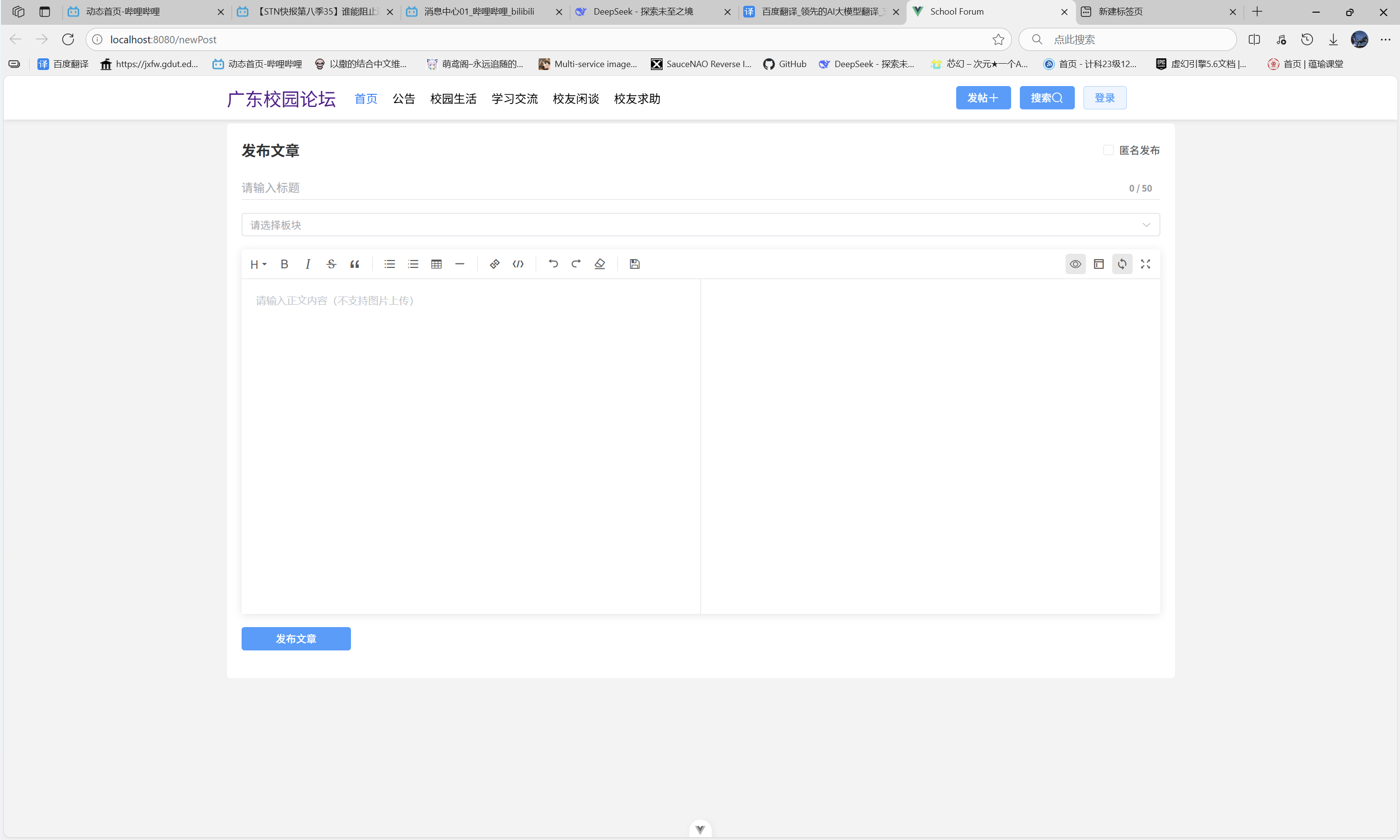Apply strikethrough text formatting
The width and height of the screenshot is (1400, 840).
coord(331,264)
